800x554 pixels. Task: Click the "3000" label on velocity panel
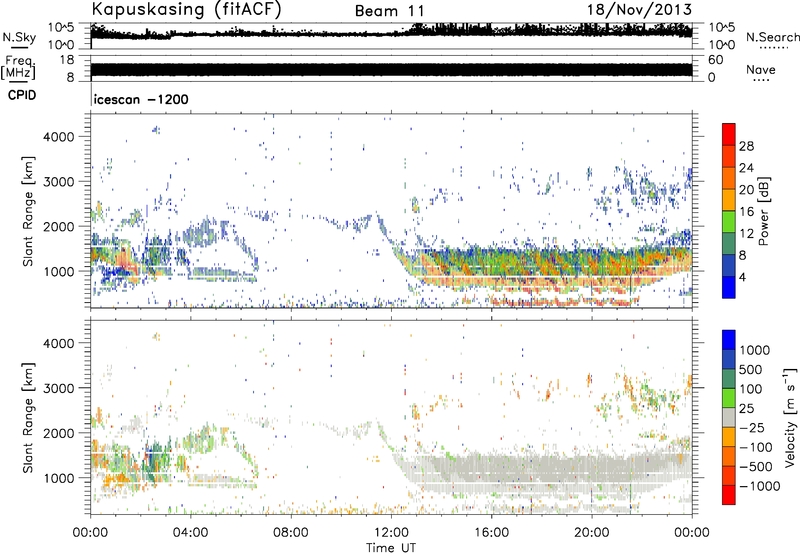click(x=58, y=388)
